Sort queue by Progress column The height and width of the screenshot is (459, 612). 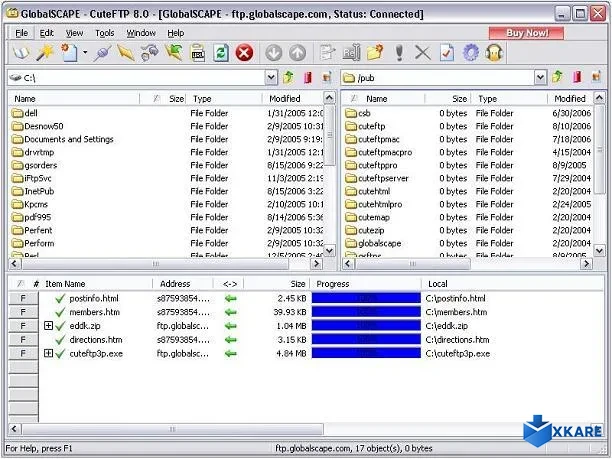(x=366, y=284)
